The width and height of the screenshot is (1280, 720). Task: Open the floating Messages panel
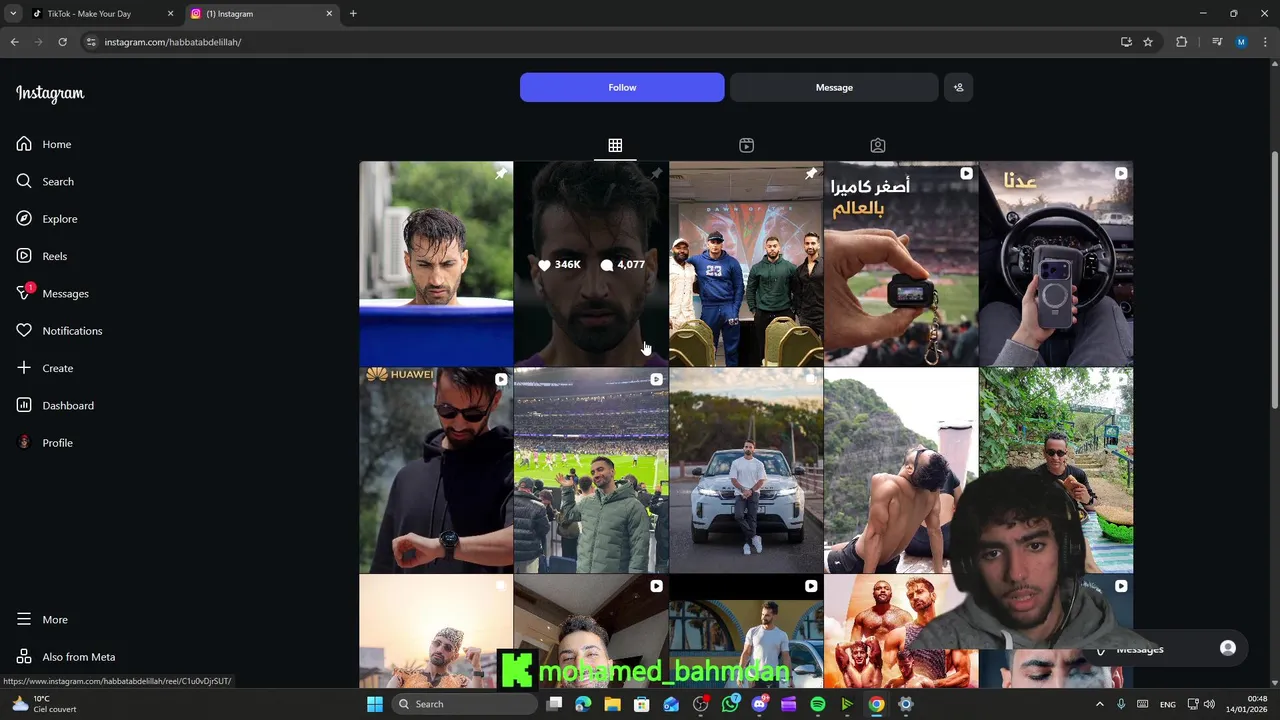(1165, 649)
